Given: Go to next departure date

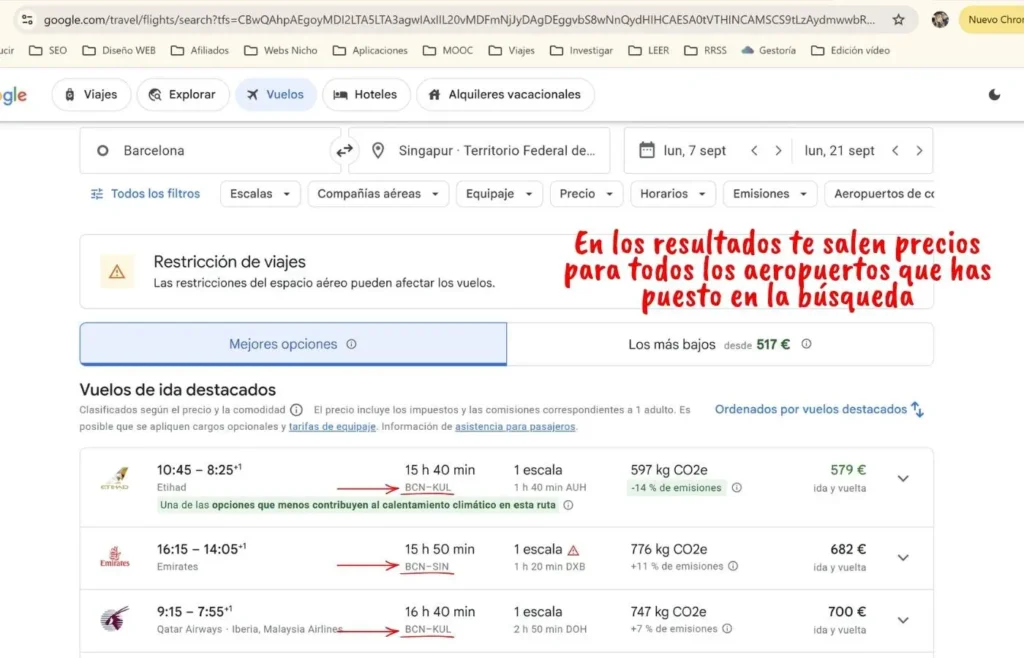Looking at the screenshot, I should click(x=778, y=151).
